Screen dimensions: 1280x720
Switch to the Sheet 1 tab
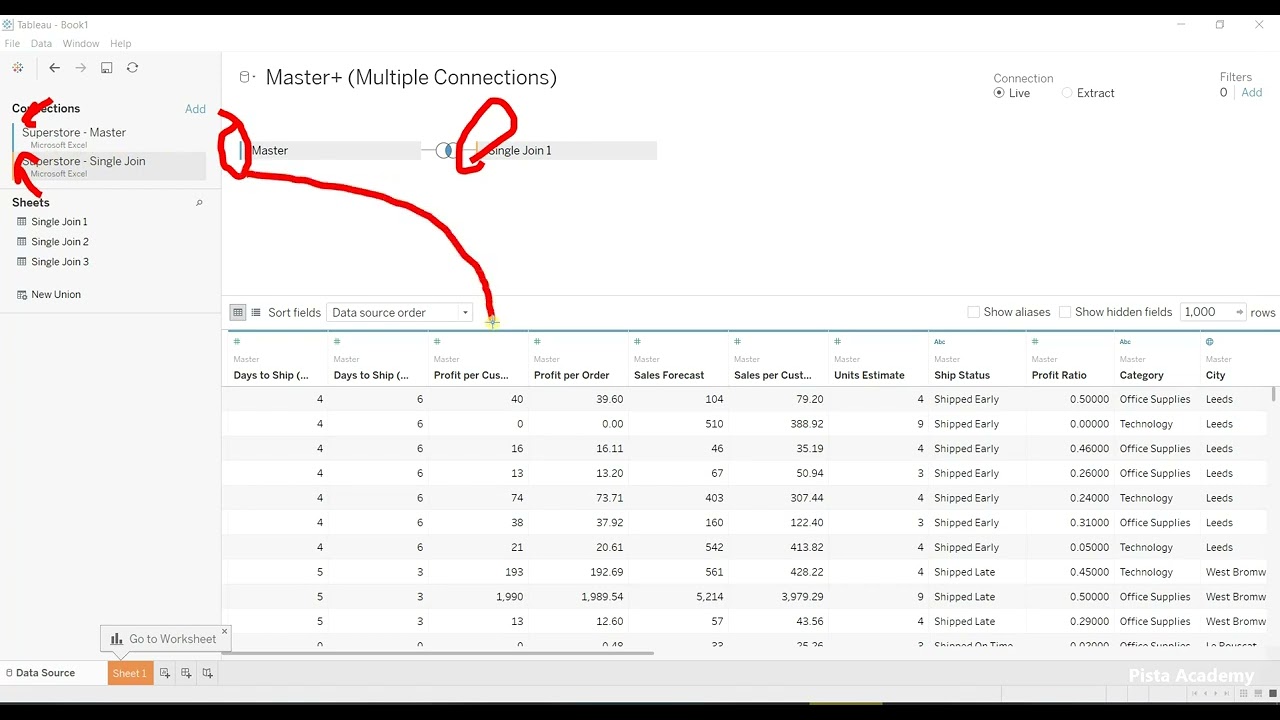click(x=130, y=673)
